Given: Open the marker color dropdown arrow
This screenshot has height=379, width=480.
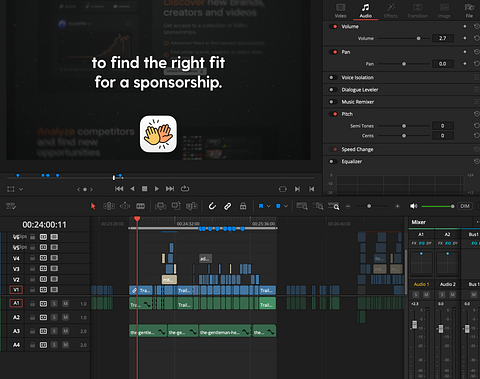Looking at the screenshot, I should [x=286, y=206].
